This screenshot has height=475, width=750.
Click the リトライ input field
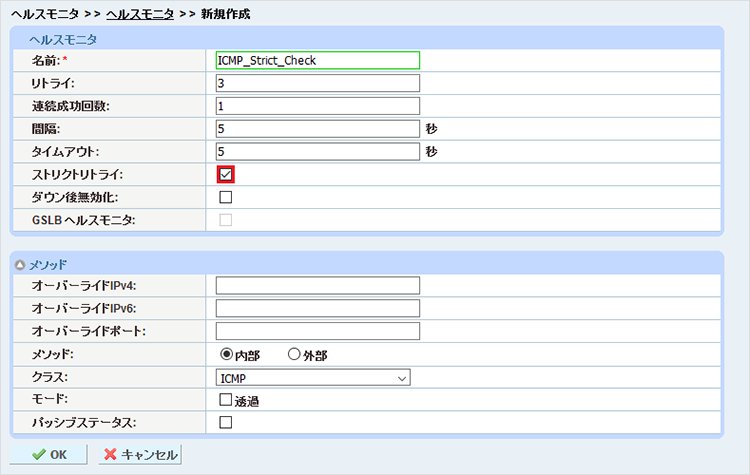pos(317,83)
